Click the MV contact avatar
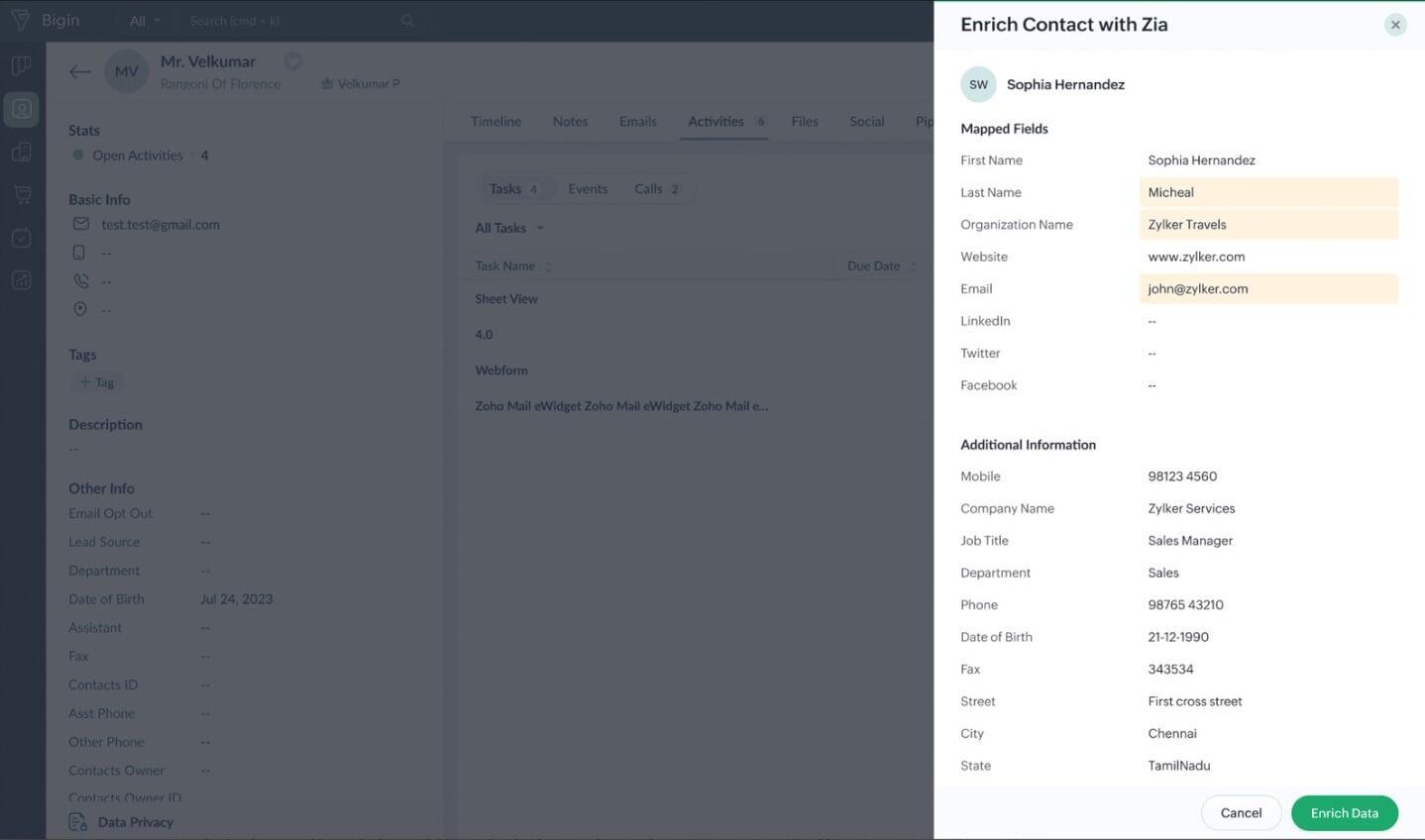Screen dimensions: 1425x840 (x=127, y=71)
